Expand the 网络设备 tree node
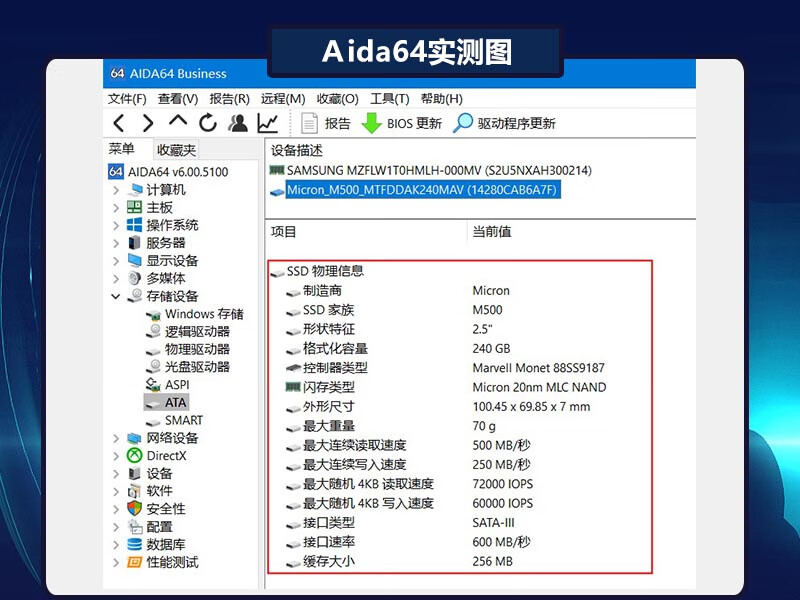800x600 pixels. [x=117, y=438]
